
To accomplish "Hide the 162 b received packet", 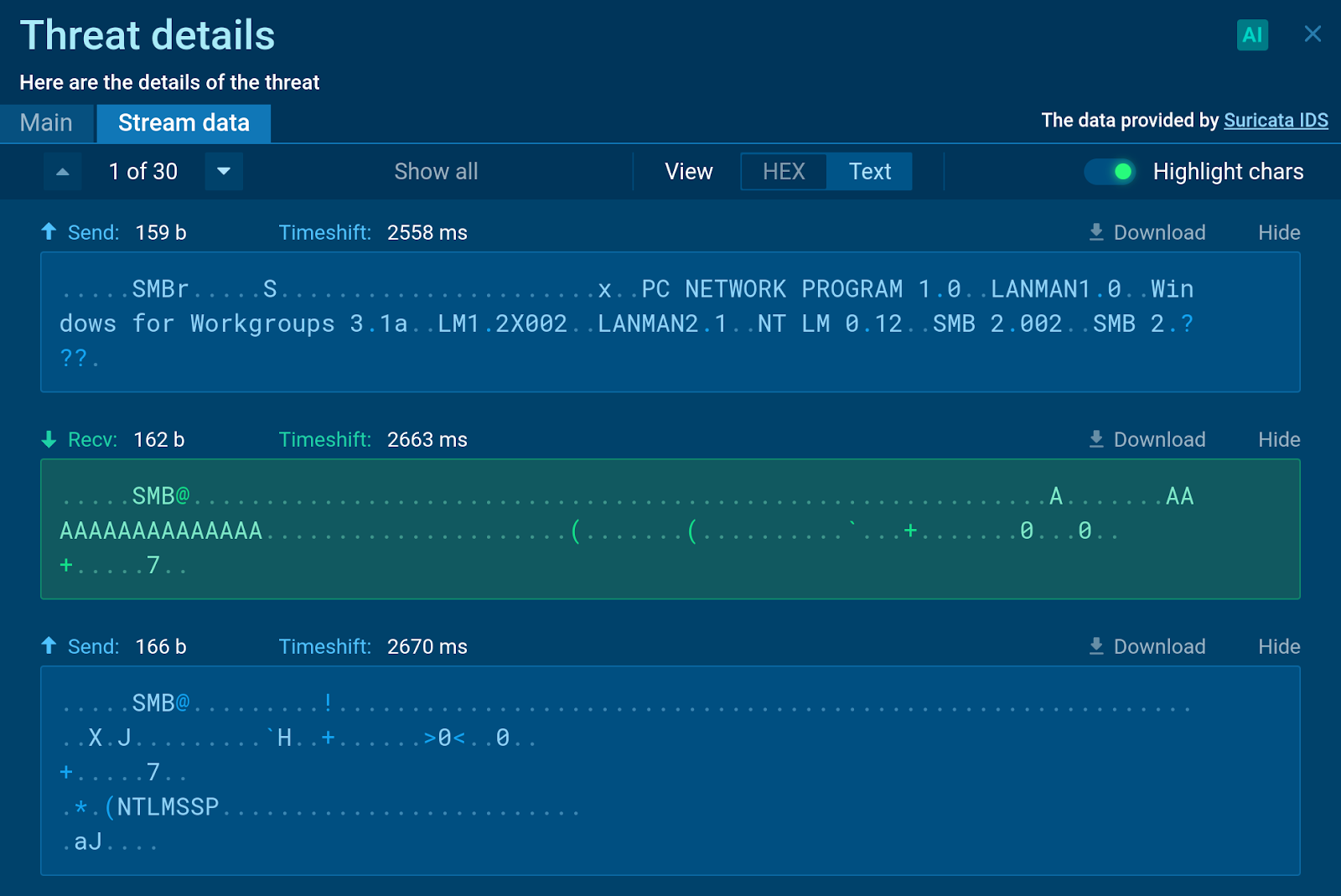I will coord(1279,440).
